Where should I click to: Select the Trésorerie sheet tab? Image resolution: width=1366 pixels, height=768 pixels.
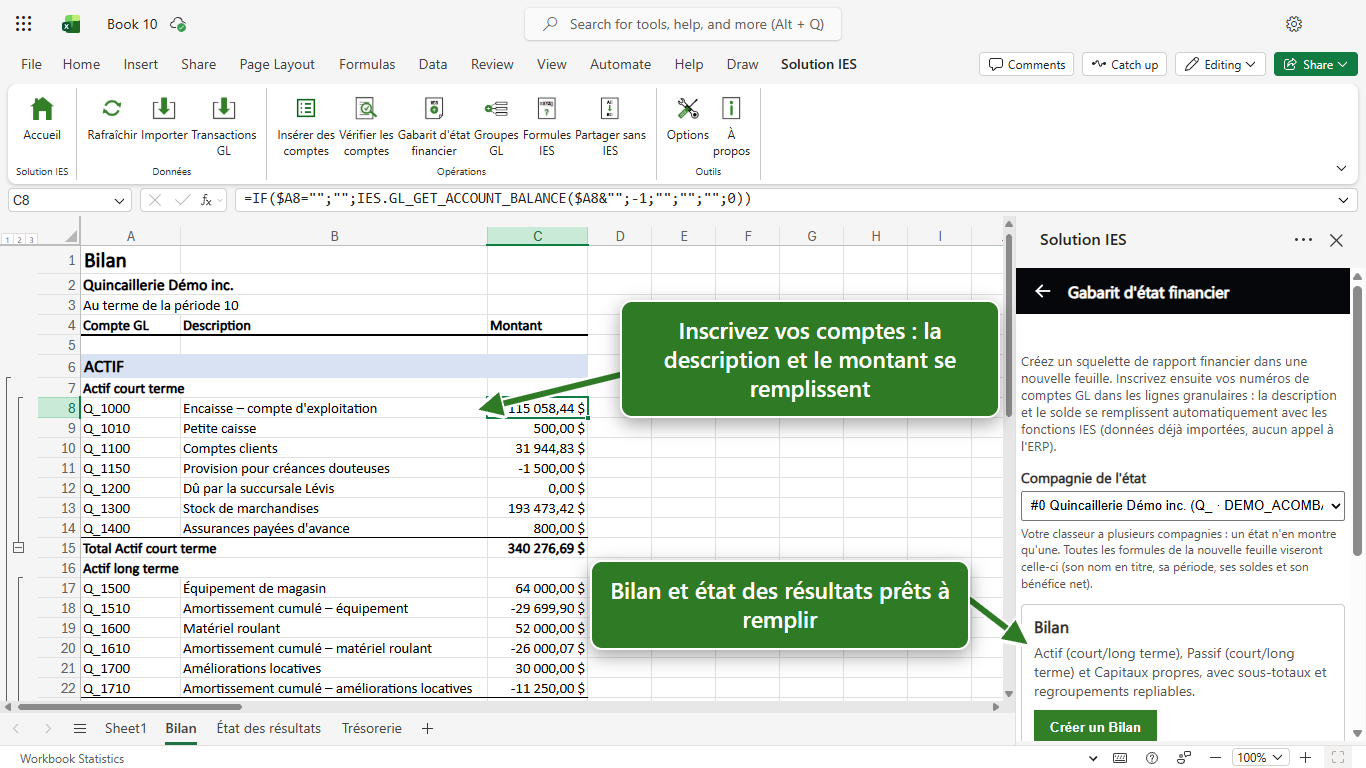372,729
